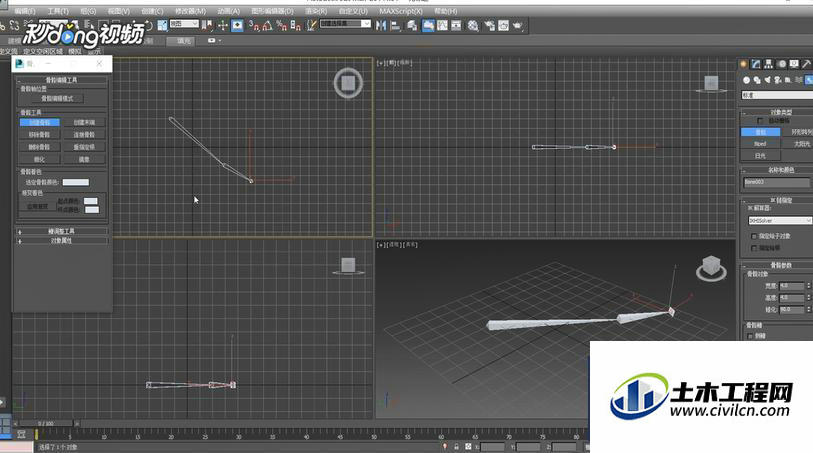
Task: Open the Schematic View icon
Action: coord(456,25)
